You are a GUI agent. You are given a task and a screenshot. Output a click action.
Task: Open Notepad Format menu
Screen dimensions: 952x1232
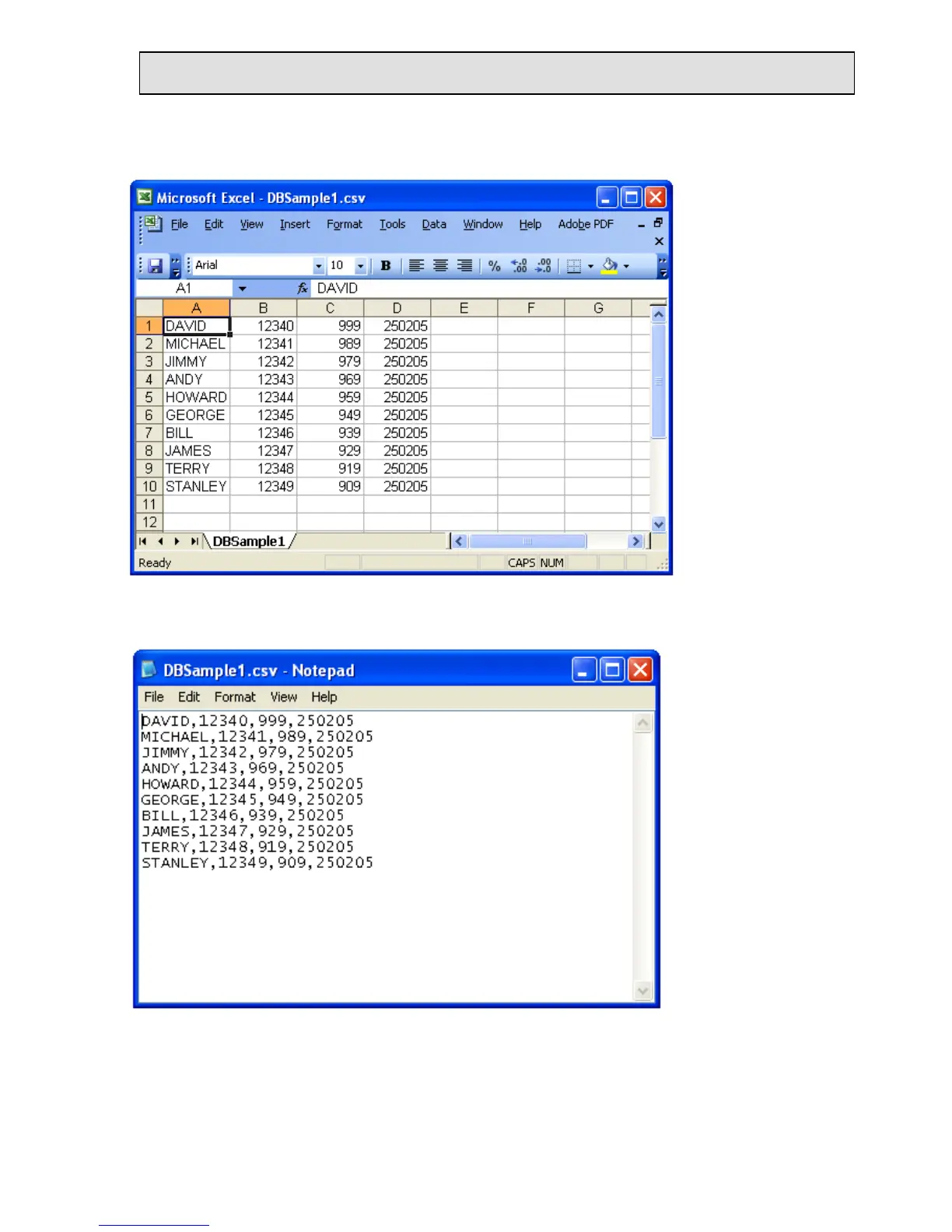click(235, 697)
